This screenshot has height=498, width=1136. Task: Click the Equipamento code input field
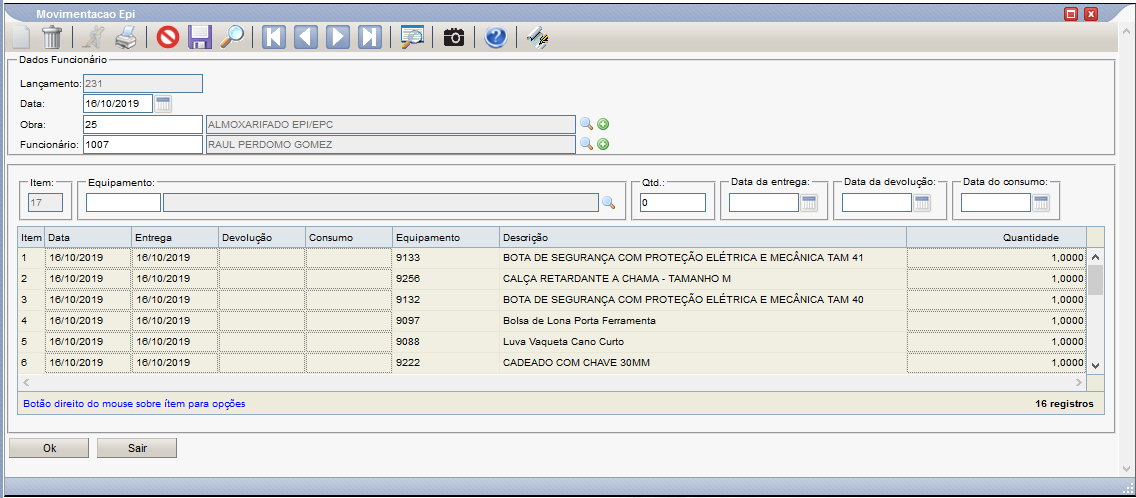(123, 202)
